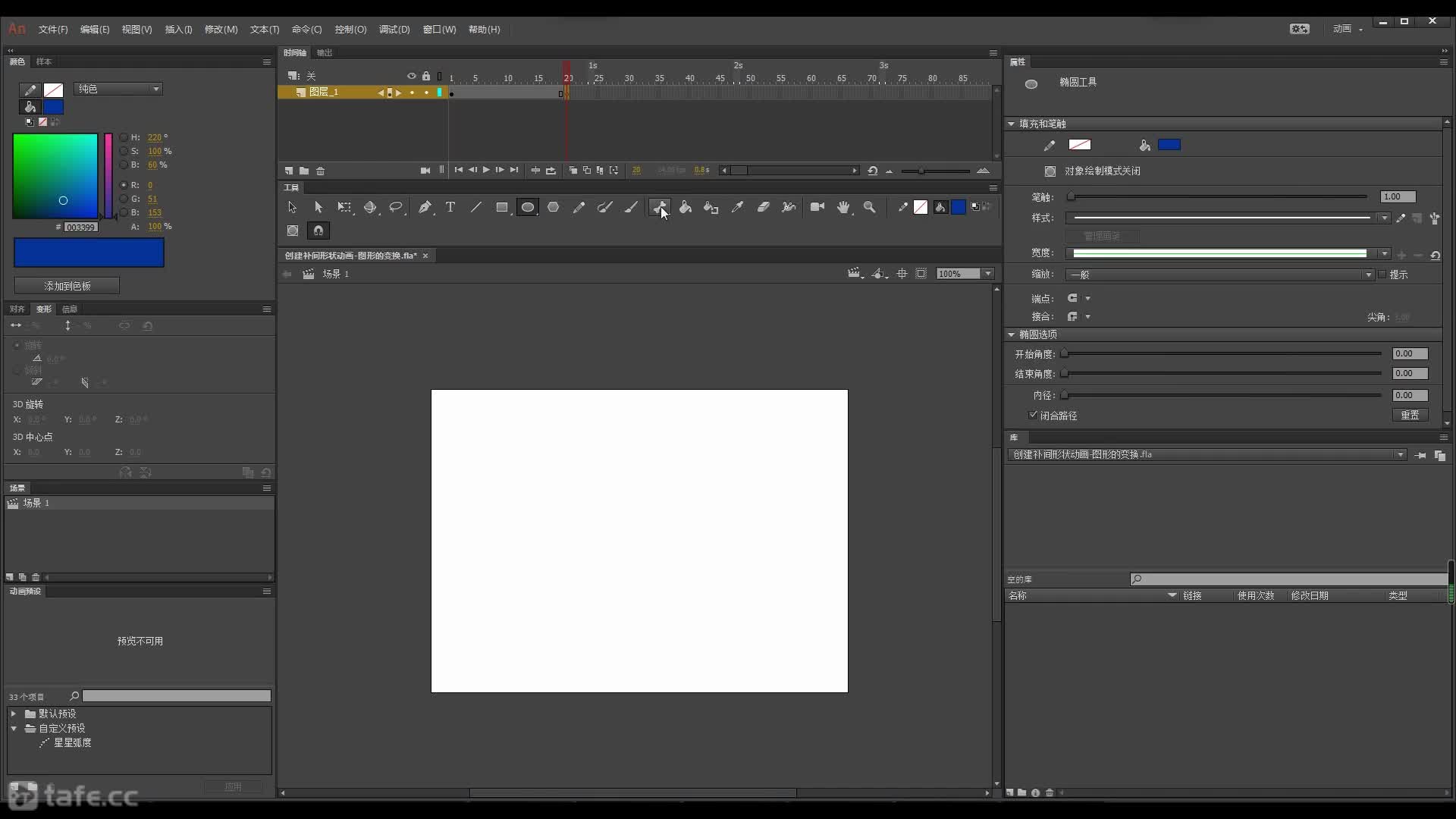Select the Camera tool

tap(817, 207)
